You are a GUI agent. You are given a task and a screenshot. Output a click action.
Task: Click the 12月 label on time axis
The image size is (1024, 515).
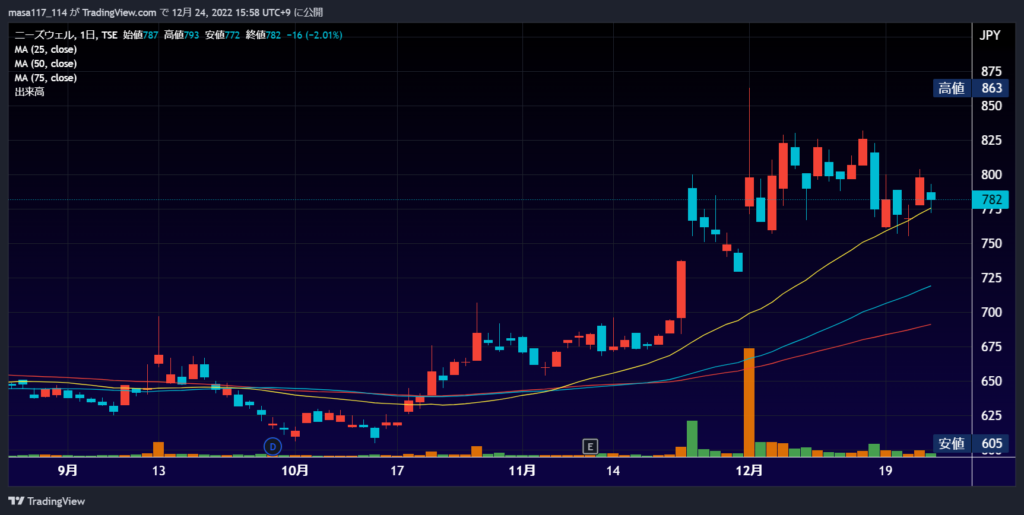tap(749, 470)
